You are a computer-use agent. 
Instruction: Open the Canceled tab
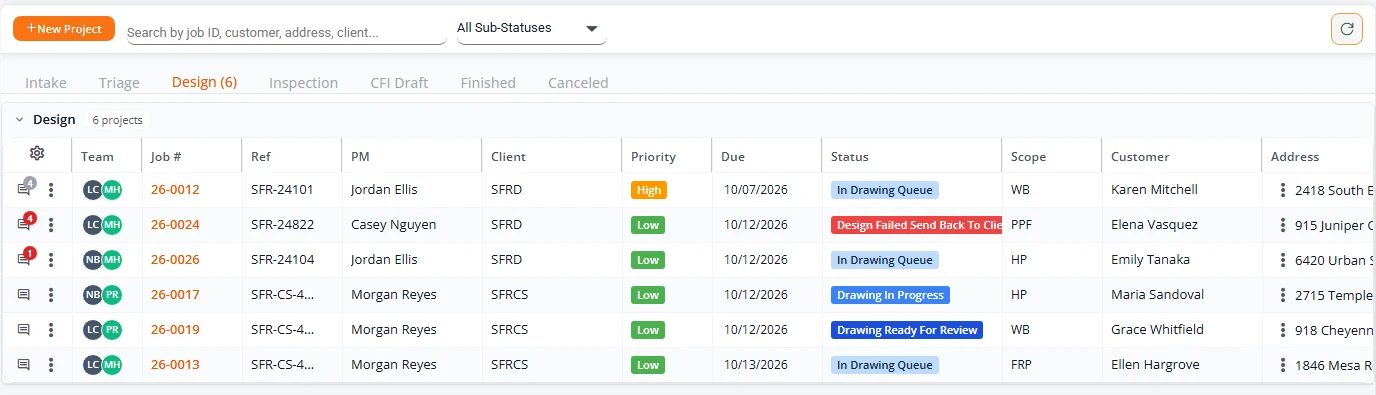(578, 83)
